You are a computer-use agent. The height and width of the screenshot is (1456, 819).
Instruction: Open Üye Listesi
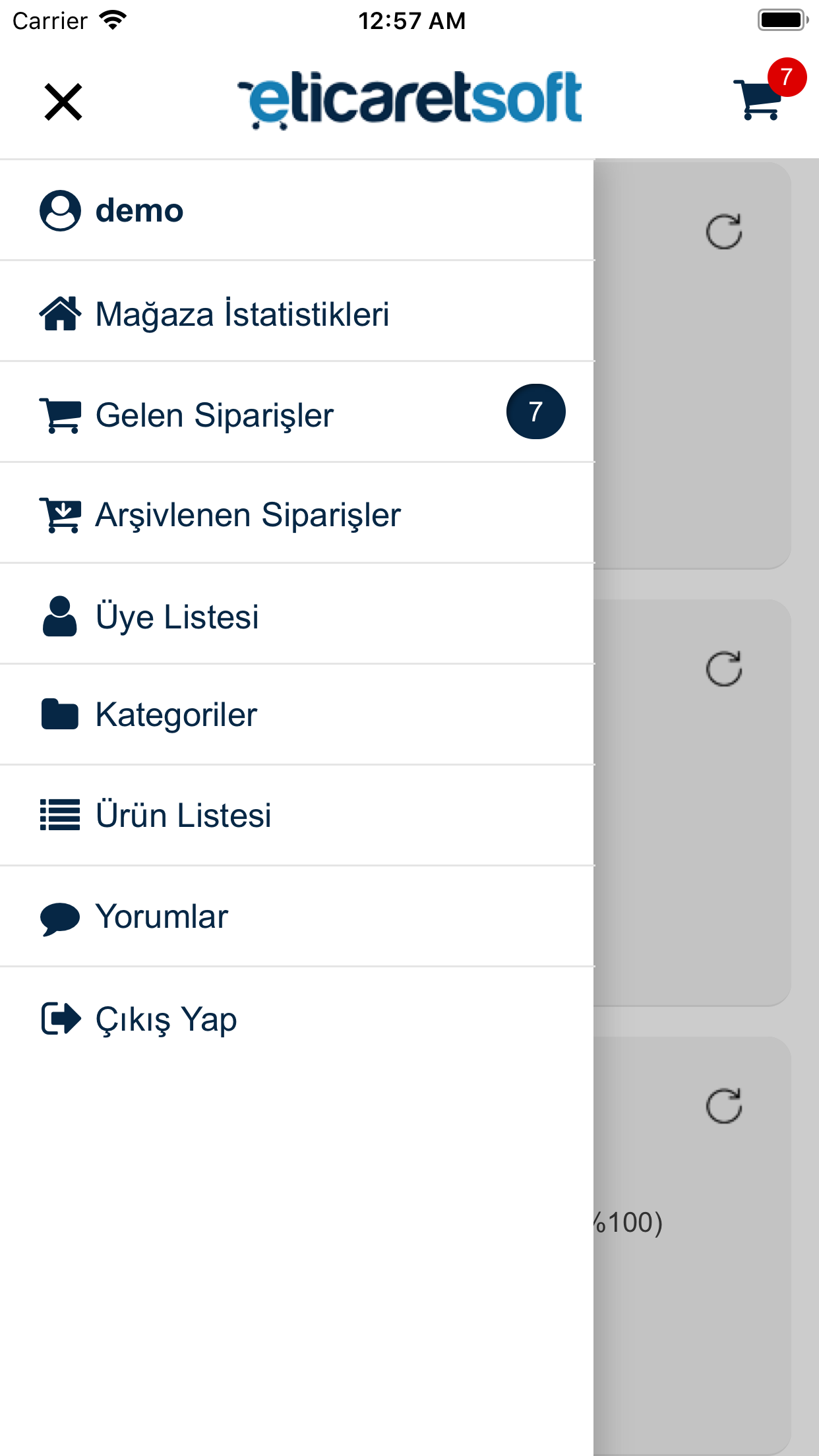click(177, 617)
